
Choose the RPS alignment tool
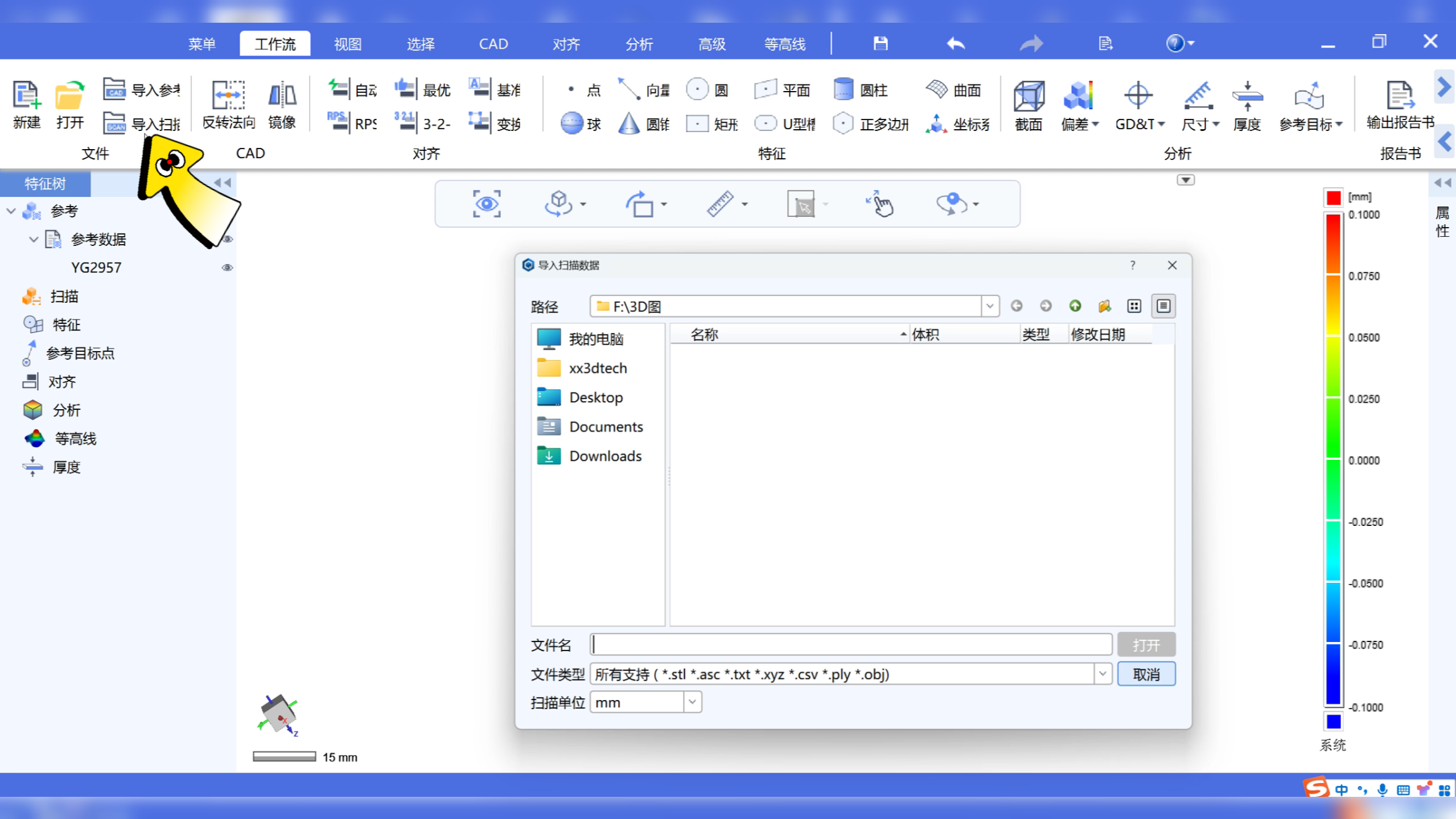[352, 123]
